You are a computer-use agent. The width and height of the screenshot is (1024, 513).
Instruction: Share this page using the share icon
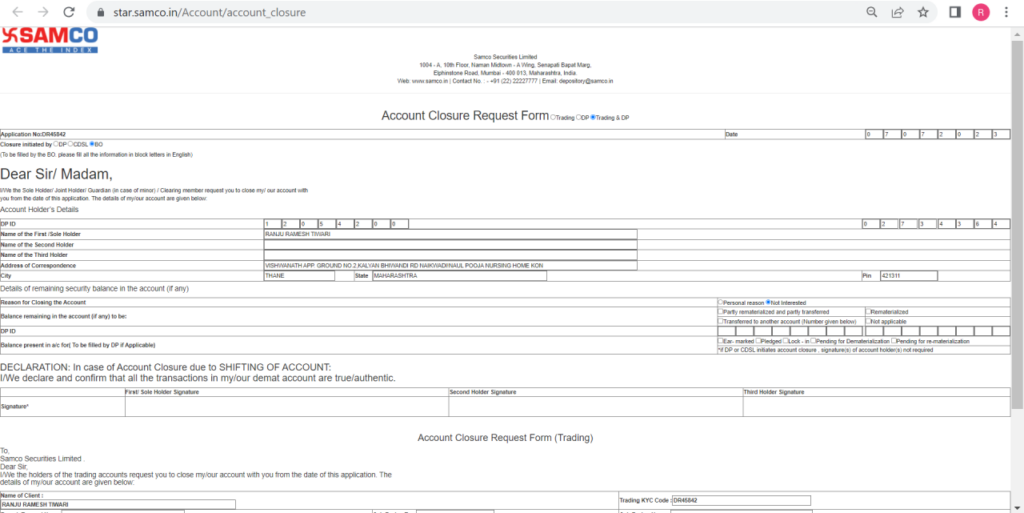pos(897,13)
